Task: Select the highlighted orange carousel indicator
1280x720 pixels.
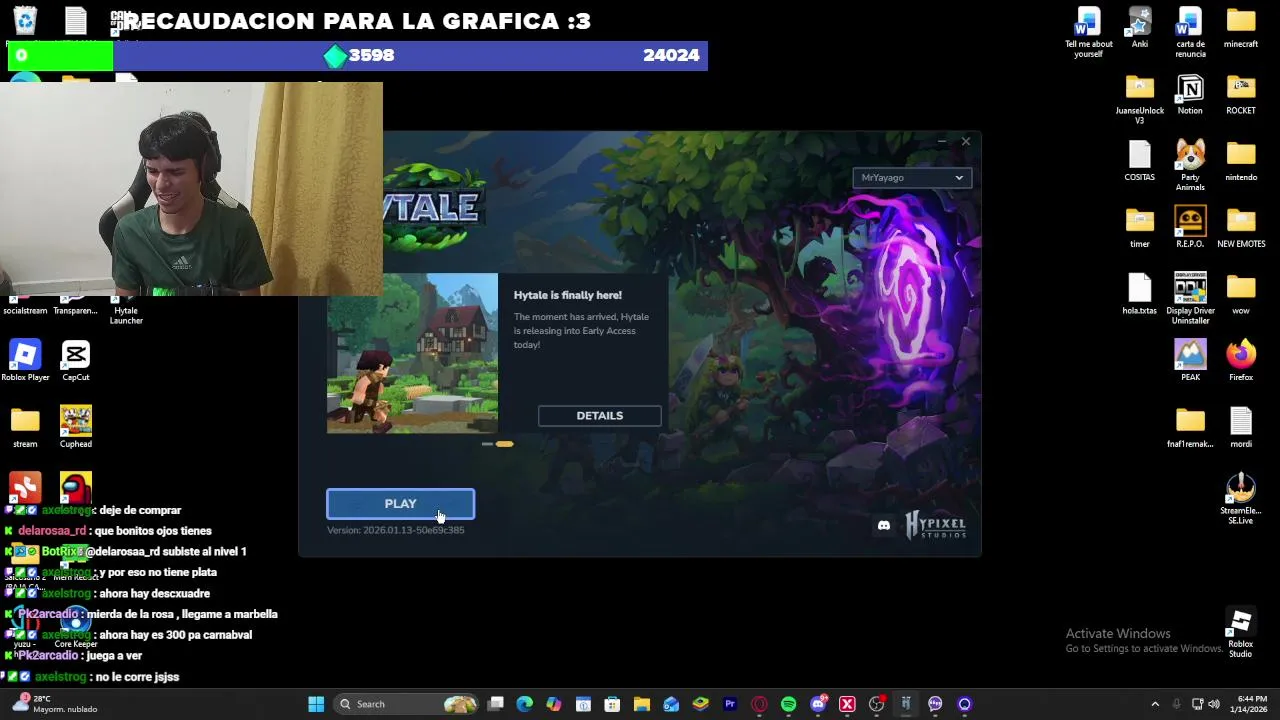Action: (x=504, y=444)
